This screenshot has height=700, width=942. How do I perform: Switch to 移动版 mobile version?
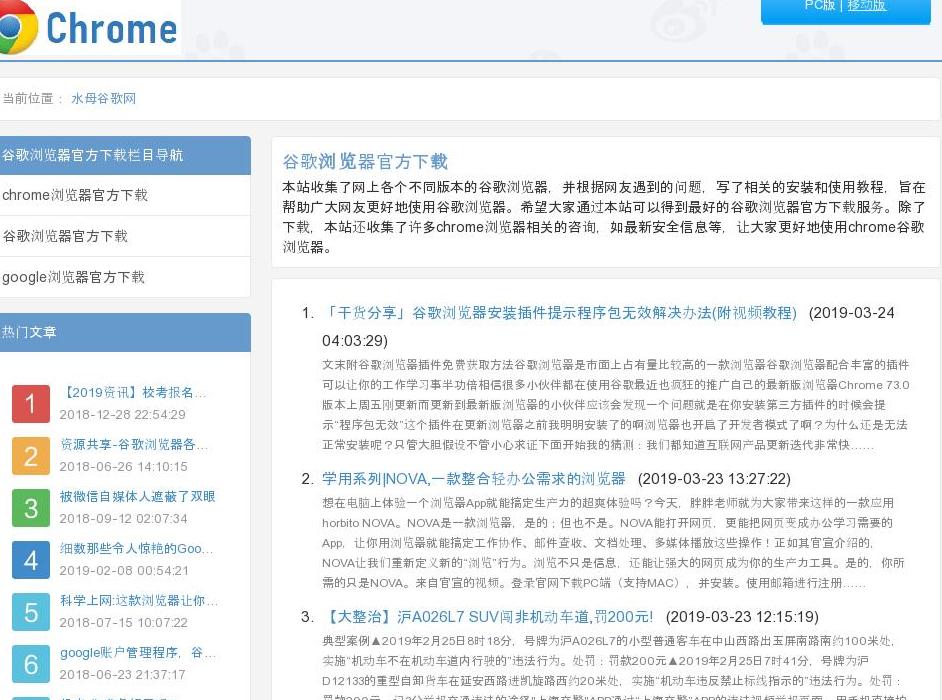click(866, 5)
